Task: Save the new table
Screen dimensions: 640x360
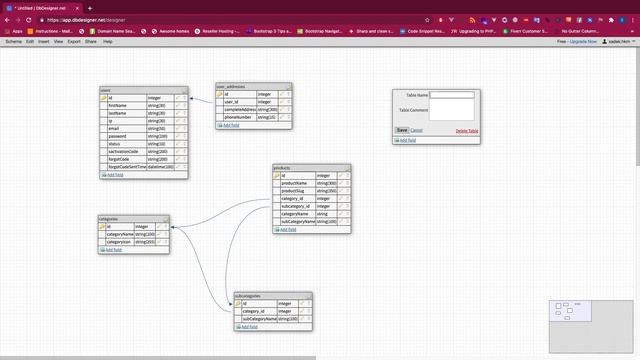Action: (x=402, y=130)
